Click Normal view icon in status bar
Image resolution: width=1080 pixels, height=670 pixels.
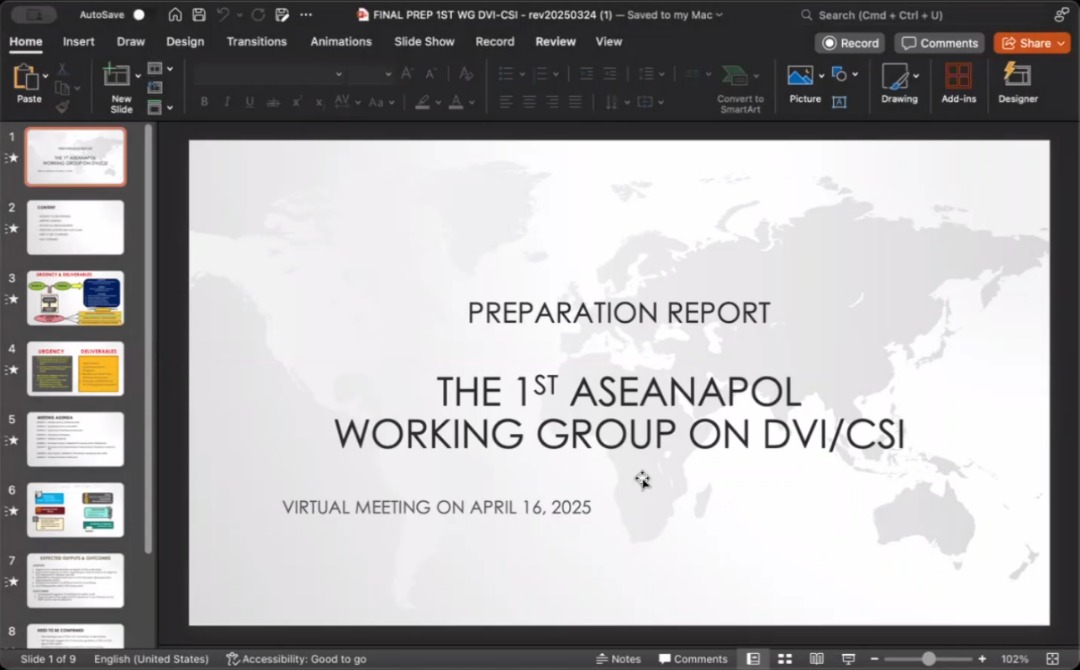click(753, 659)
